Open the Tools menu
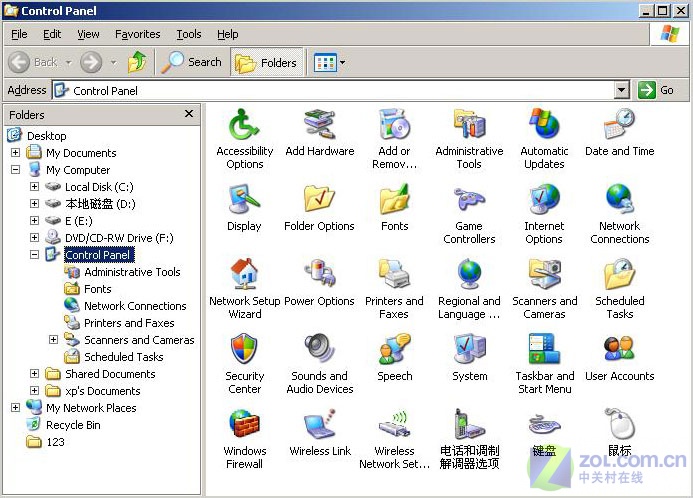This screenshot has width=693, height=498. (x=189, y=34)
